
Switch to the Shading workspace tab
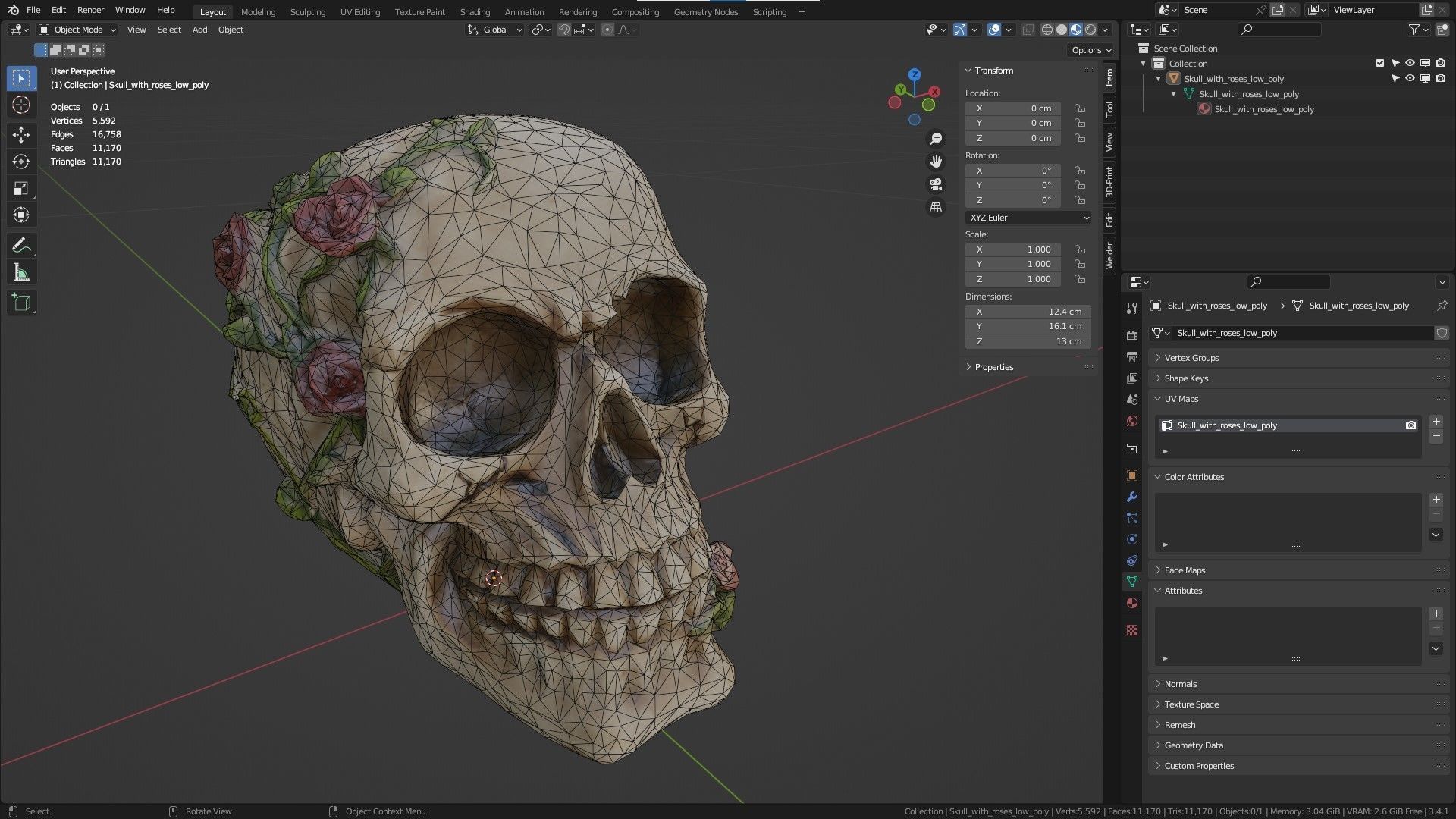[x=475, y=12]
